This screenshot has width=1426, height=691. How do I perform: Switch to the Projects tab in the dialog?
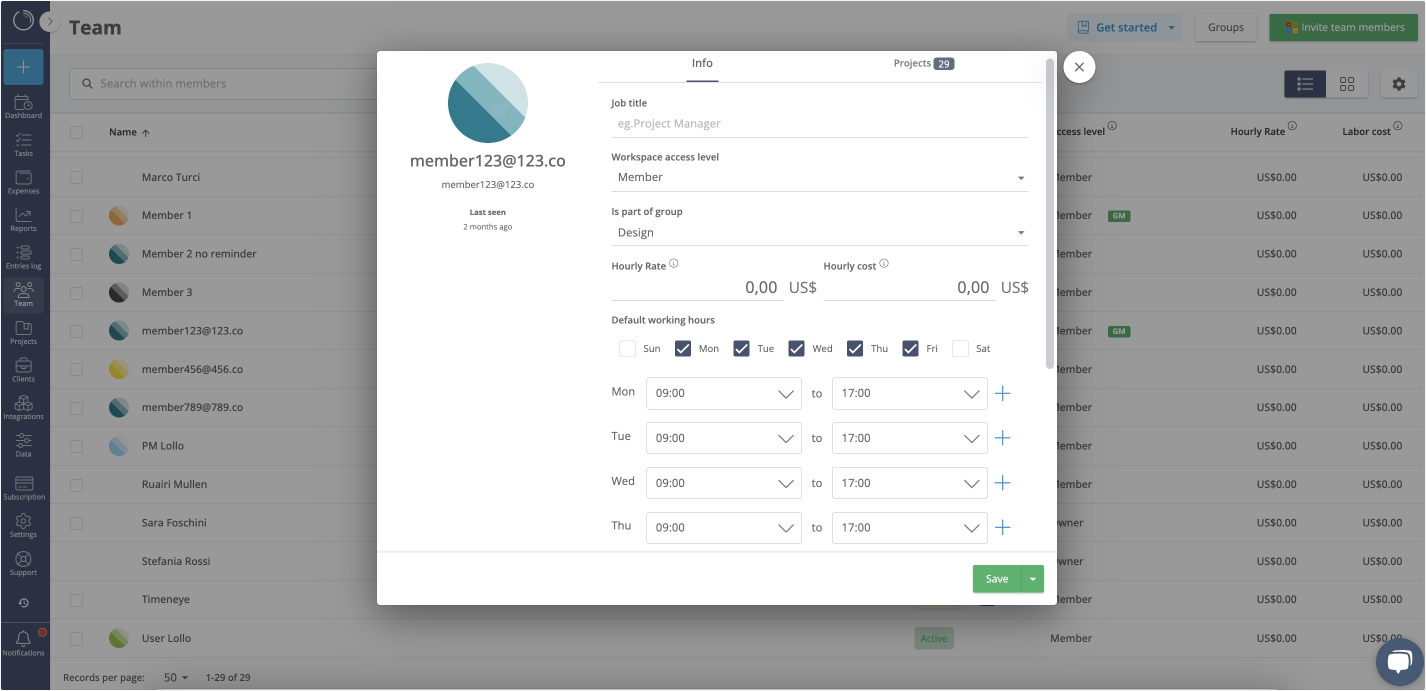click(916, 62)
